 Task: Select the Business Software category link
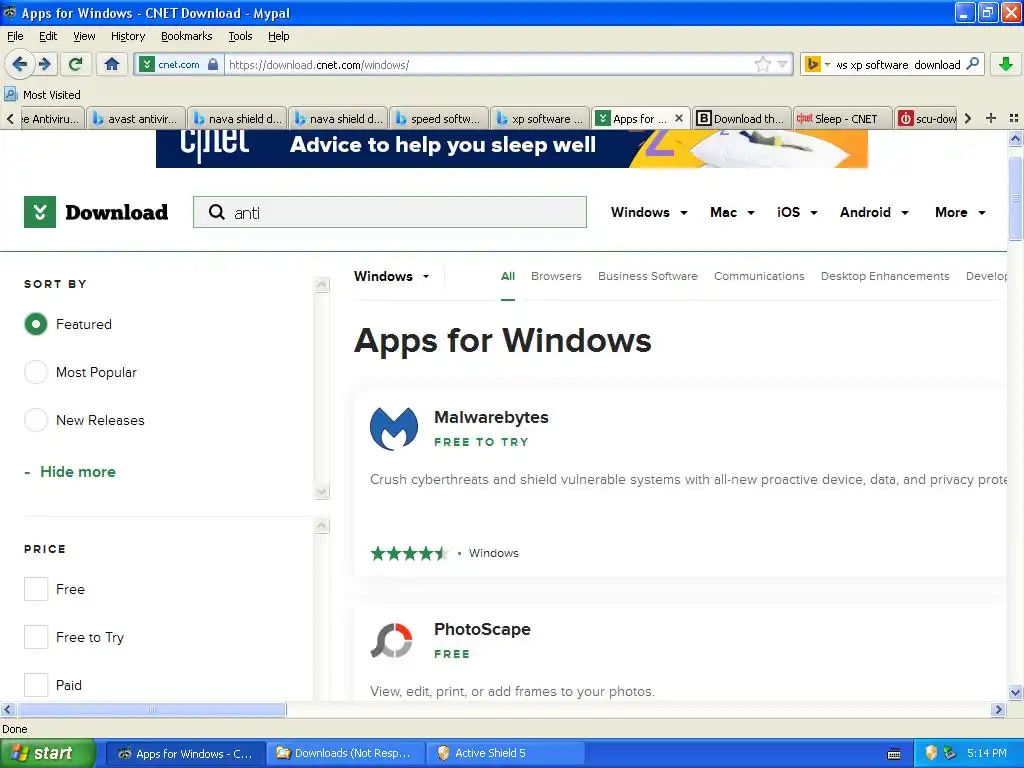pos(648,276)
